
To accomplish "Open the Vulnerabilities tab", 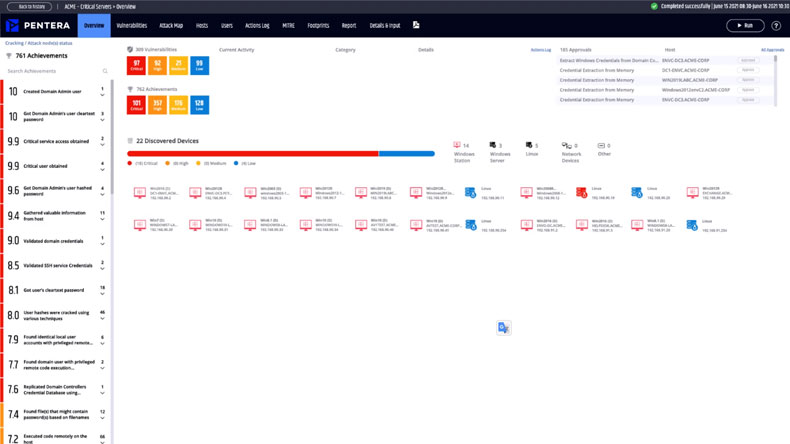I will tap(131, 26).
